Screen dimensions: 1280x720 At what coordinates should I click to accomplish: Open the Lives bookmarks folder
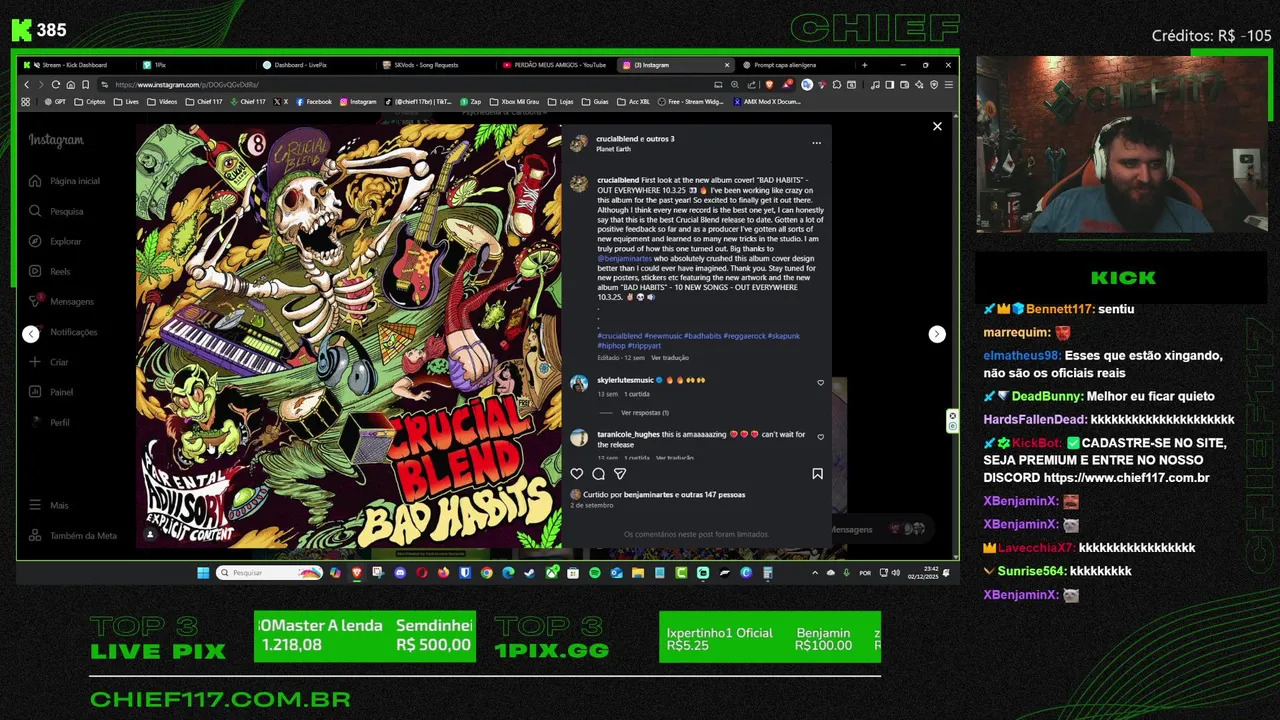click(126, 102)
